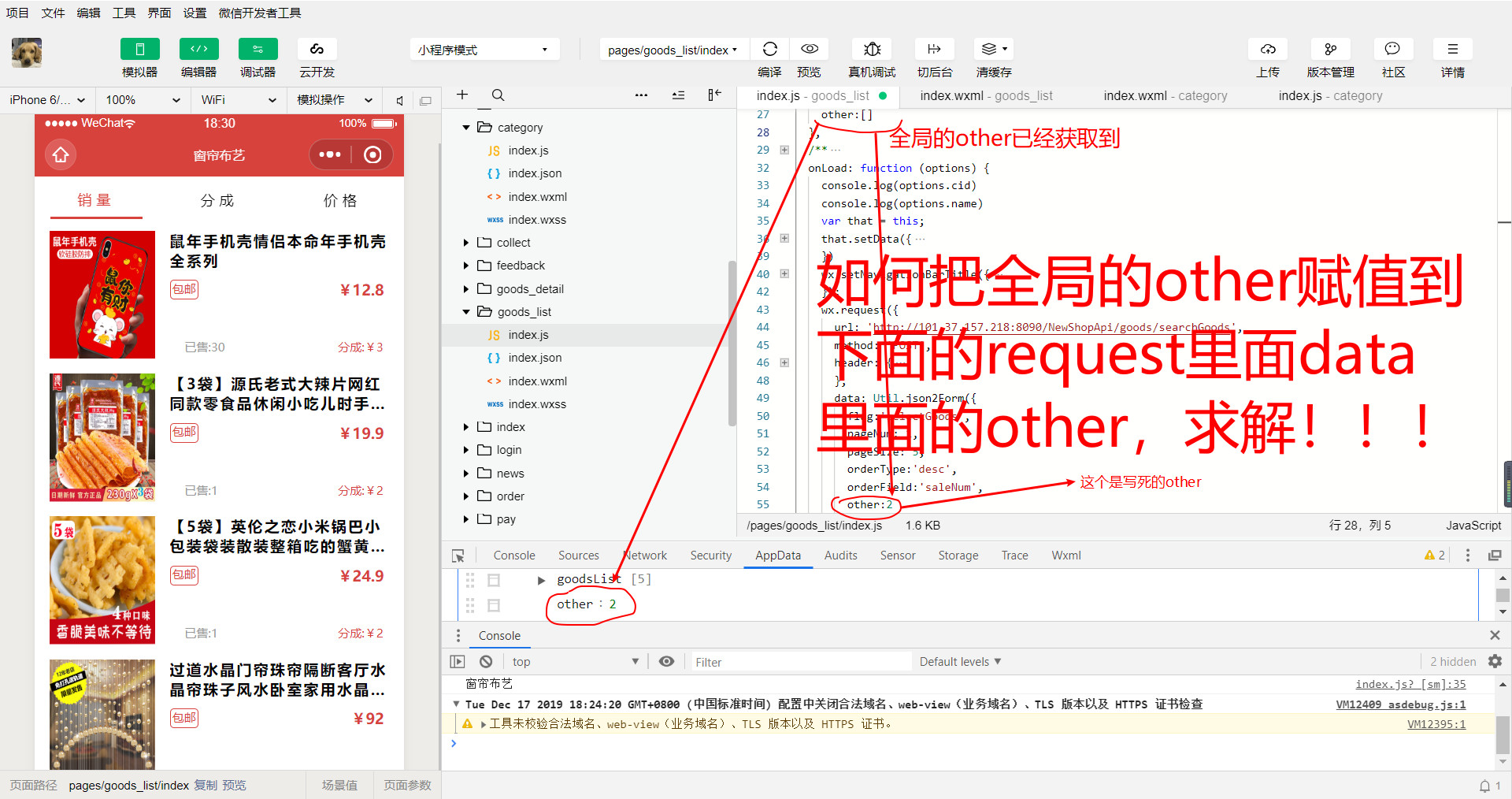Toggle the goodsList row checkbox

[x=494, y=580]
